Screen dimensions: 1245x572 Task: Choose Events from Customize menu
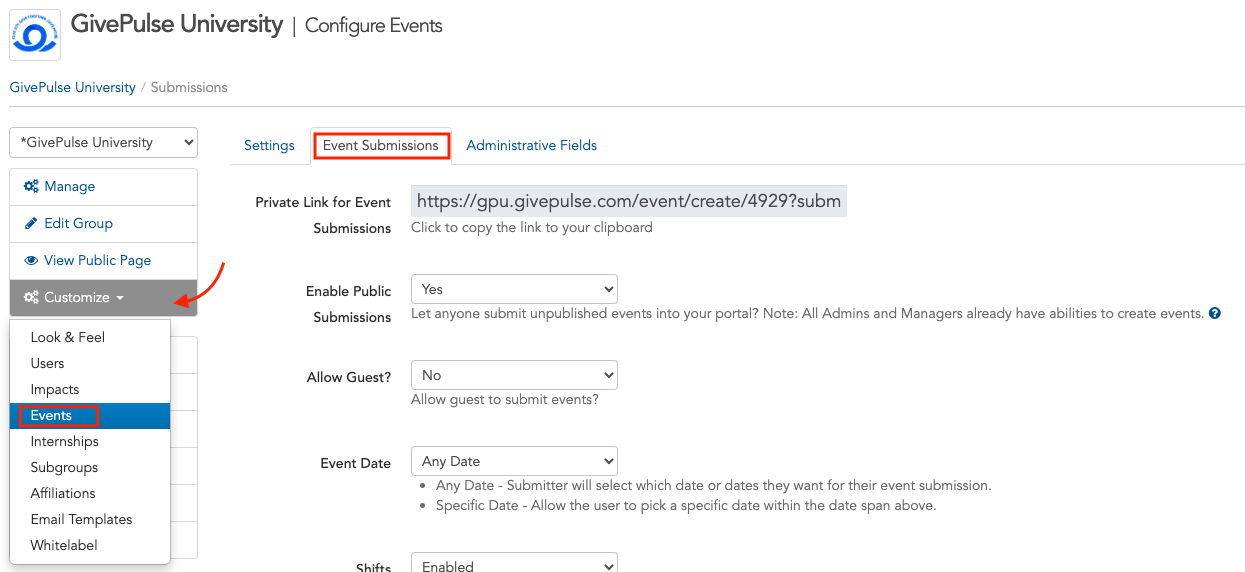90,415
